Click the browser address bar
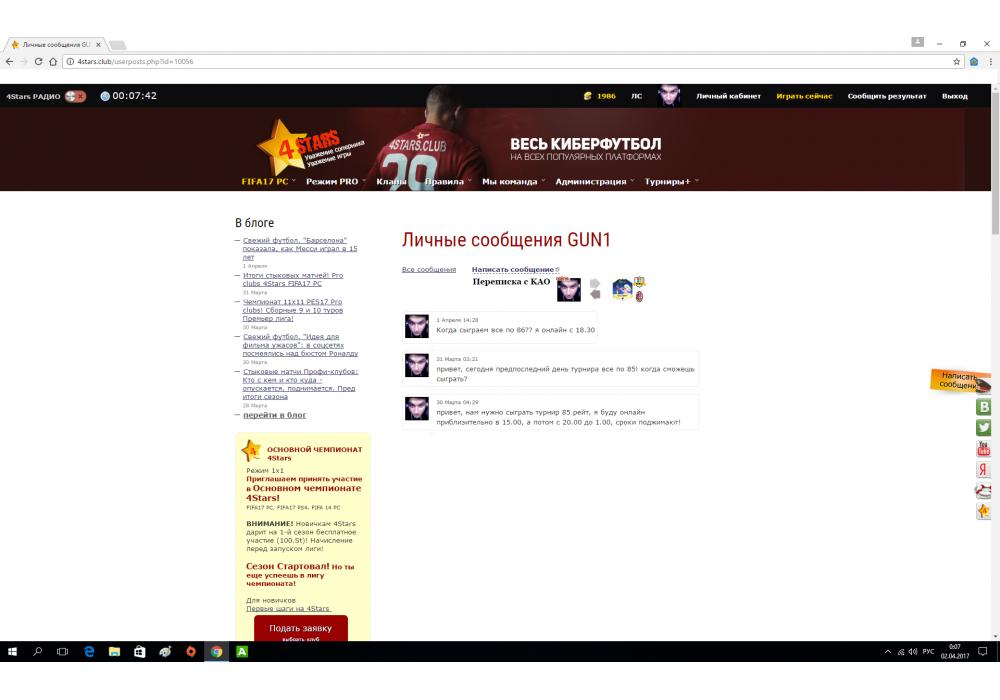The width and height of the screenshot is (1000, 700). coord(500,61)
